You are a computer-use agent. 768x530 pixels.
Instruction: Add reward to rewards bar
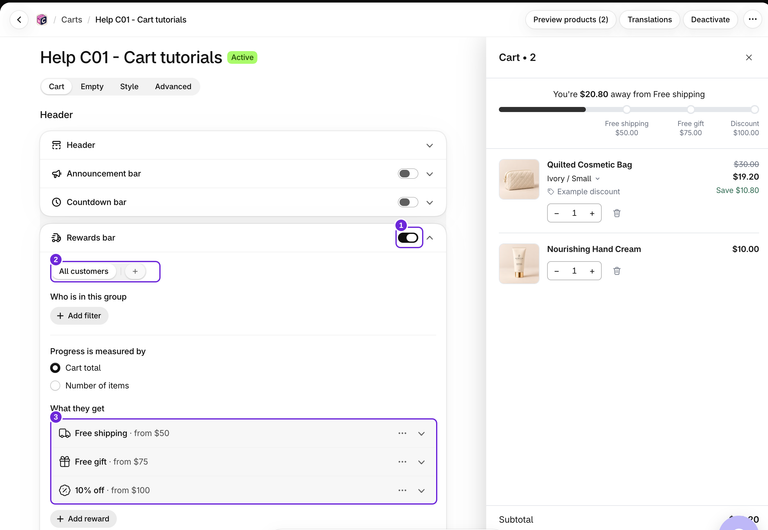[83, 519]
